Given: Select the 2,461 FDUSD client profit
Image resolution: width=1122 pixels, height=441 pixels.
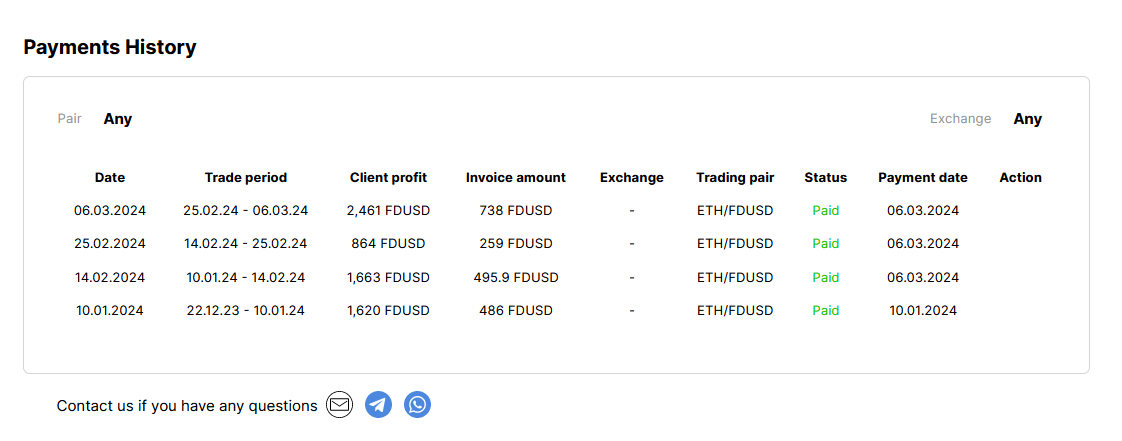Looking at the screenshot, I should point(389,210).
